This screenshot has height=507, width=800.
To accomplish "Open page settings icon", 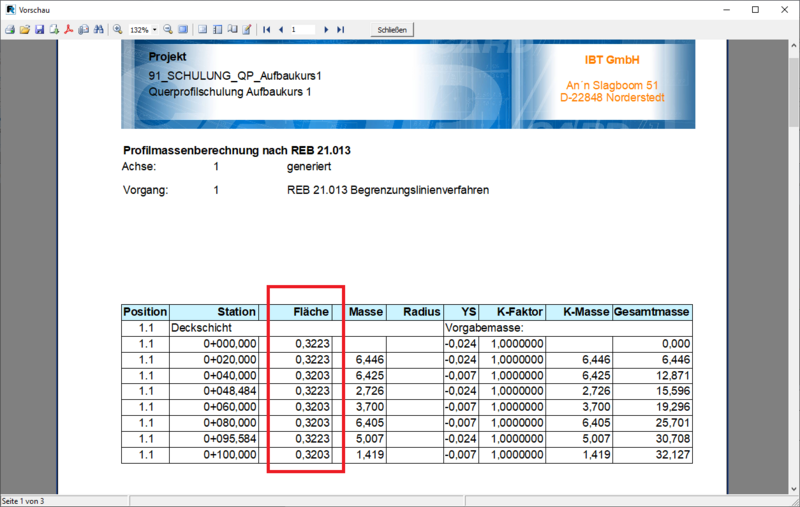I will click(232, 30).
